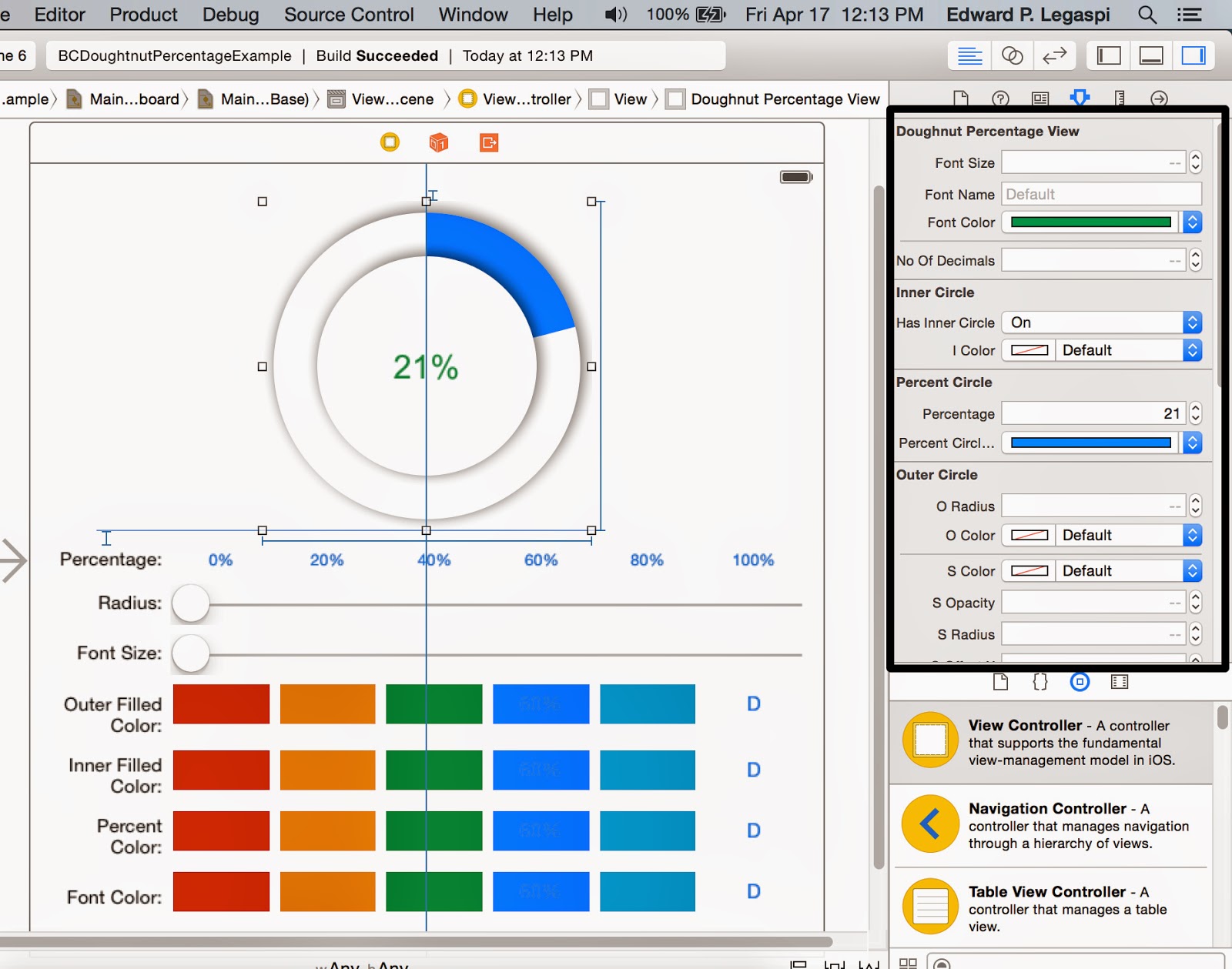Open the File inspector
The image size is (1232, 969).
tap(960, 98)
